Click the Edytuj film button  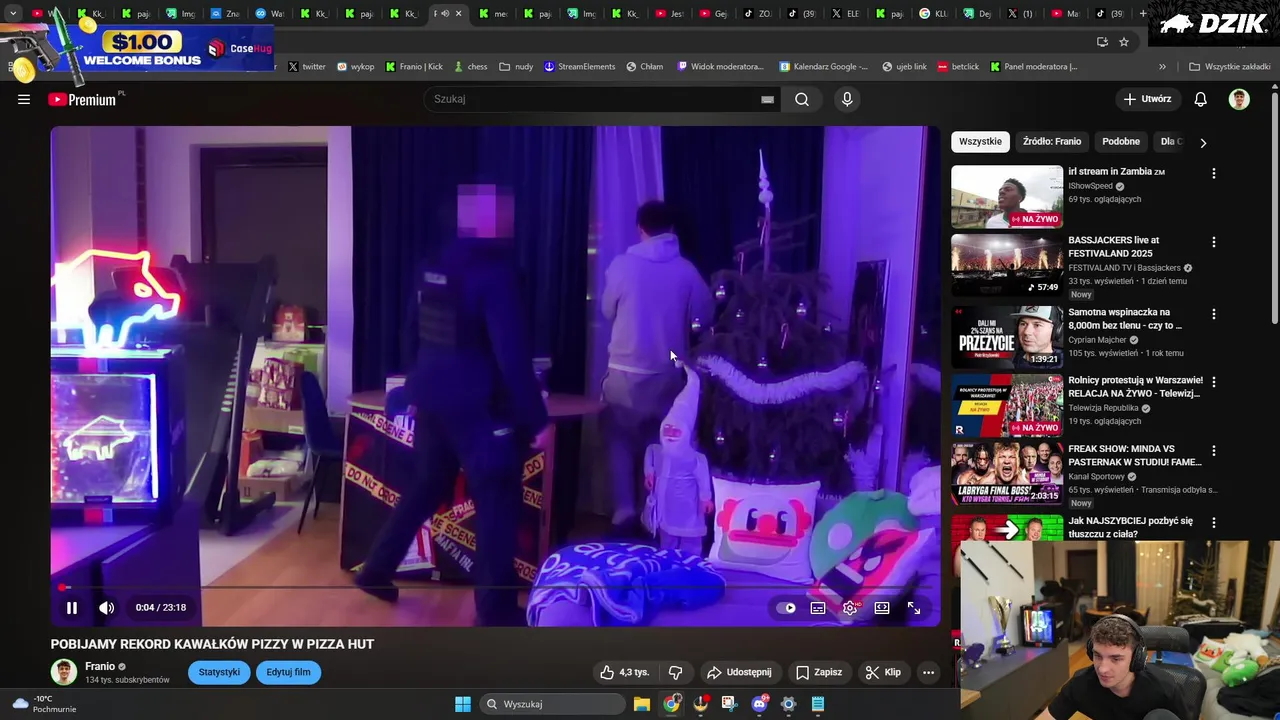[x=288, y=672]
